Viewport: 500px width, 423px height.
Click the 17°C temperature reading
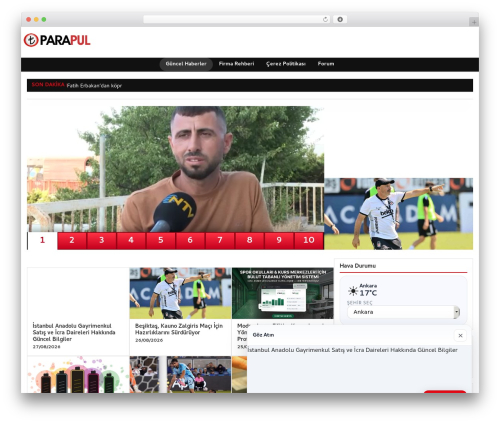368,293
